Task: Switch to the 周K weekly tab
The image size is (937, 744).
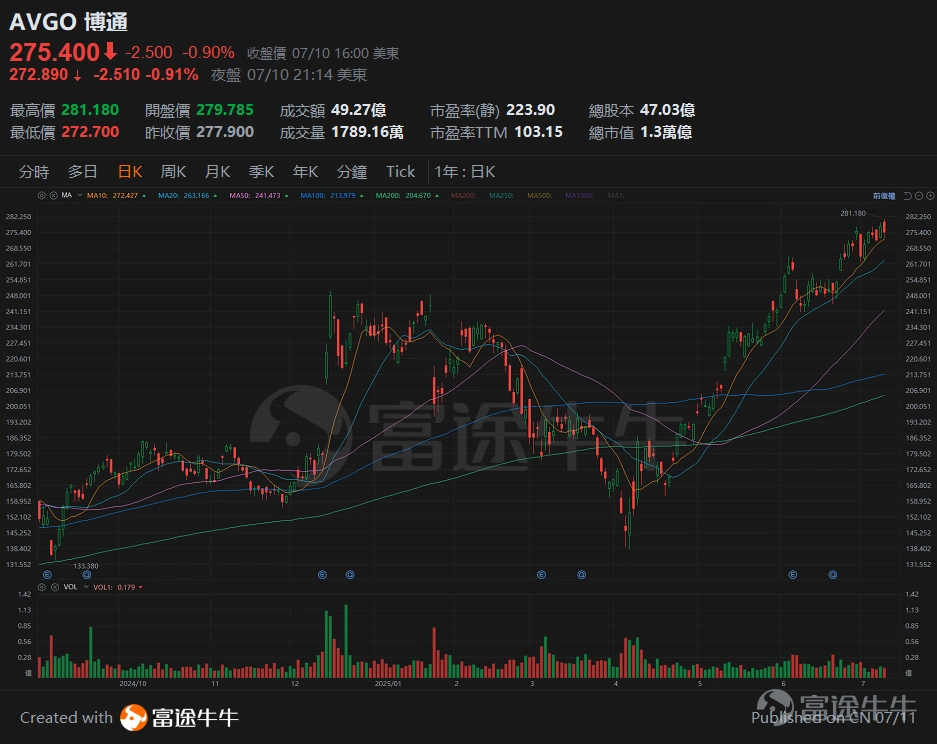Action: [x=172, y=171]
